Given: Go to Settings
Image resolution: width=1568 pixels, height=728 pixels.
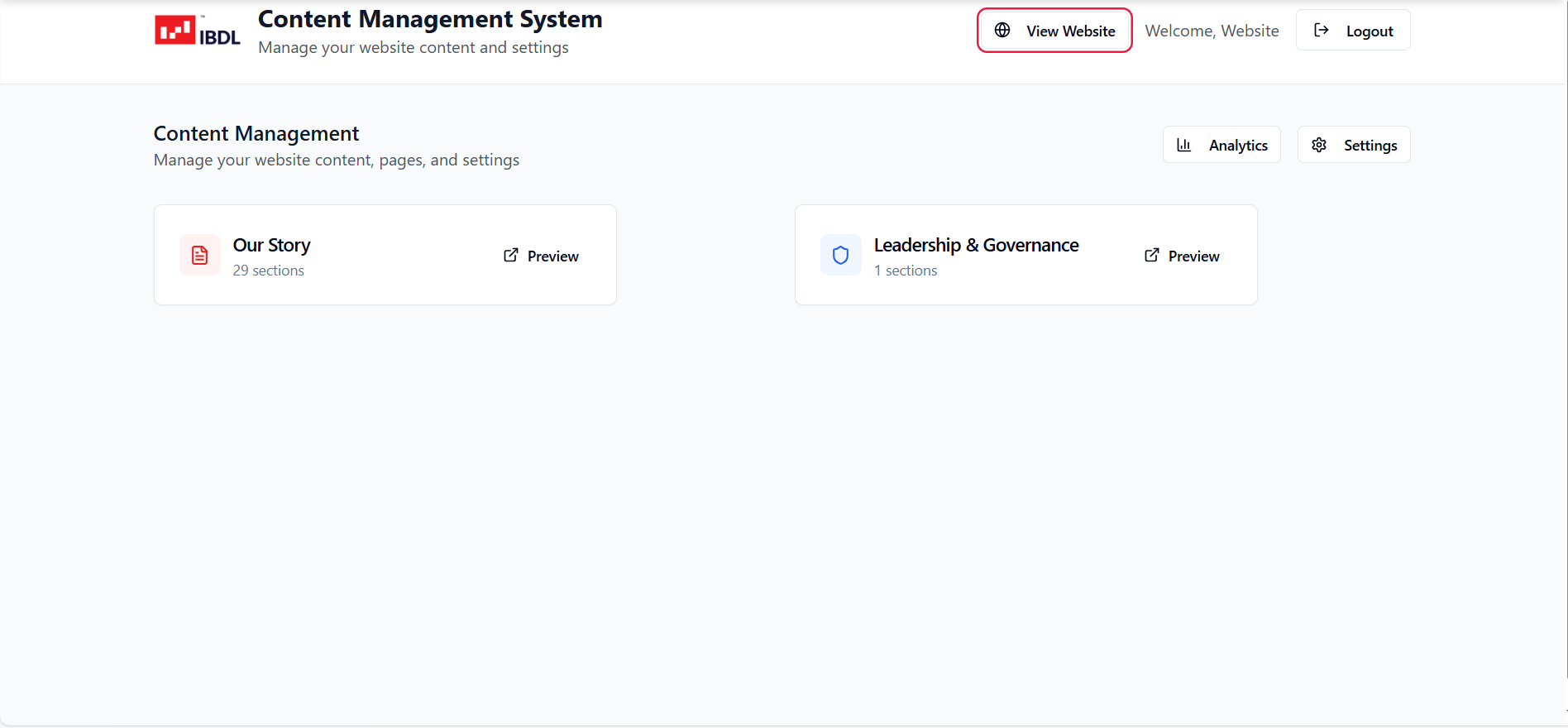Looking at the screenshot, I should pyautogui.click(x=1354, y=145).
